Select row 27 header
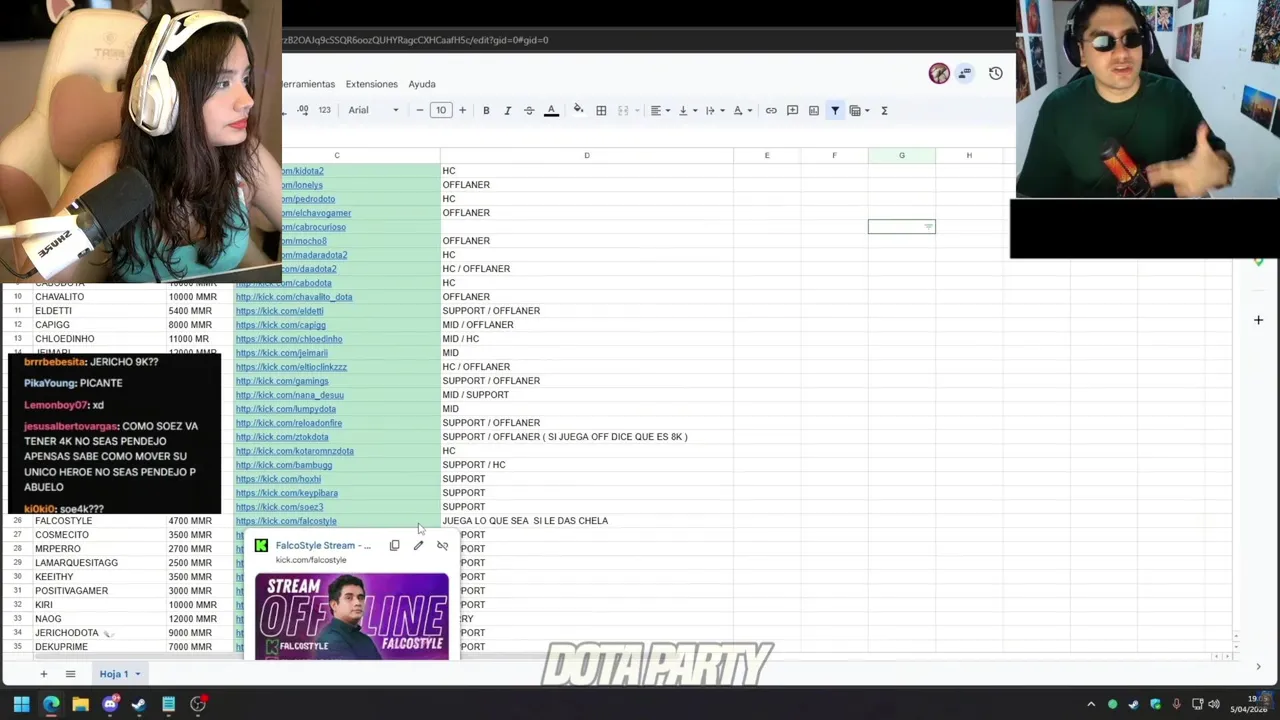The height and width of the screenshot is (720, 1280). 17,535
